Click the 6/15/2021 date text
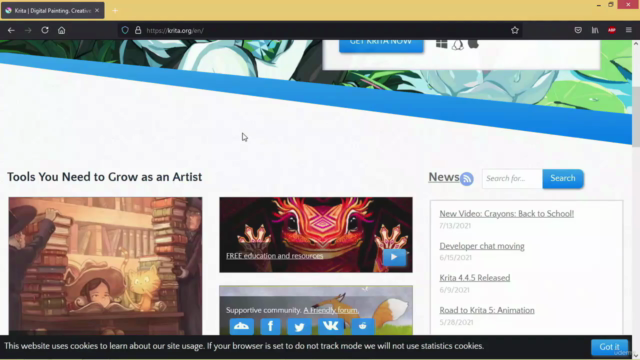The image size is (640, 360). point(455,258)
